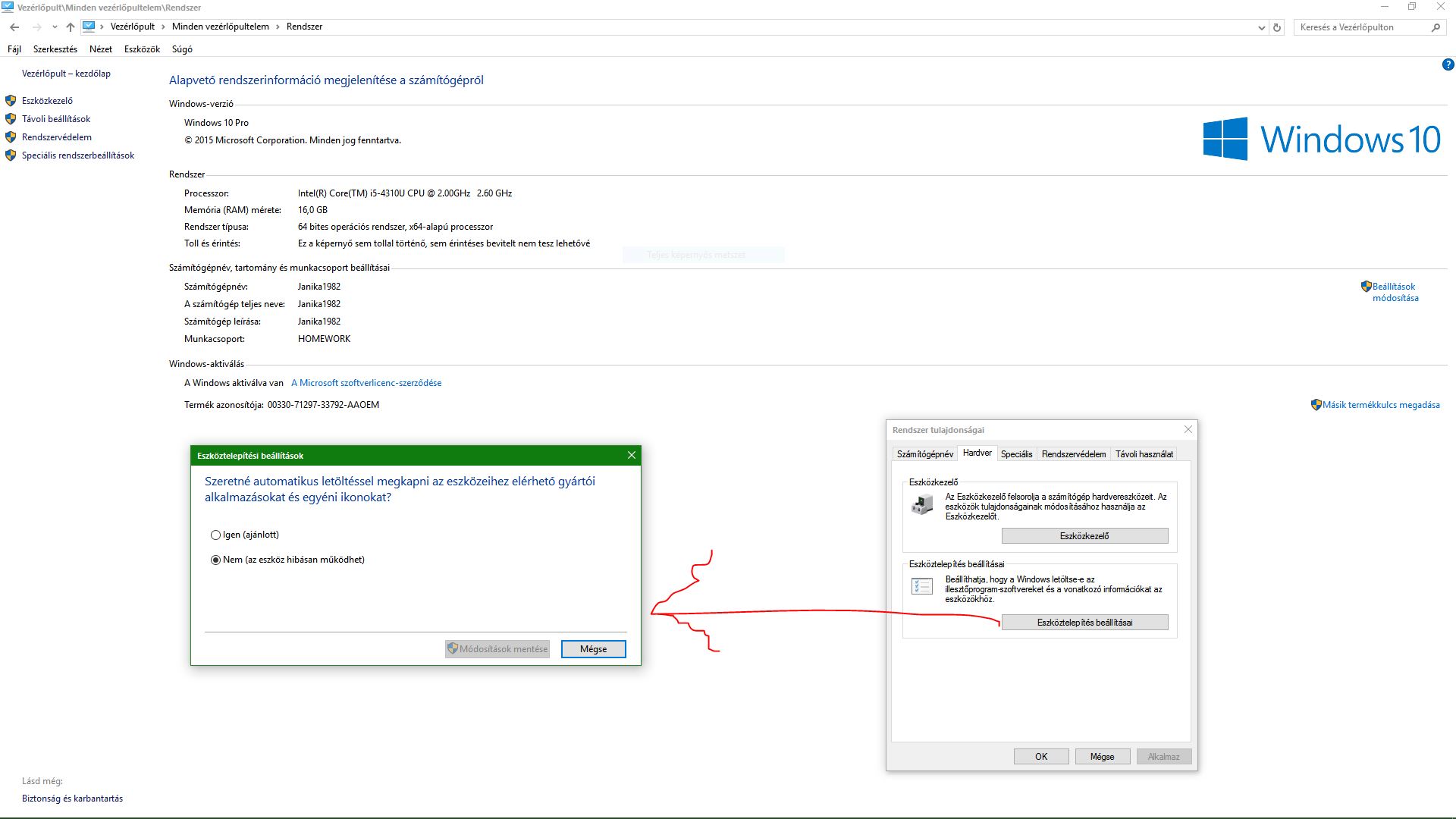Viewport: 1456px width, 819px height.
Task: Click the computer icon in the address bar
Action: coord(89,27)
